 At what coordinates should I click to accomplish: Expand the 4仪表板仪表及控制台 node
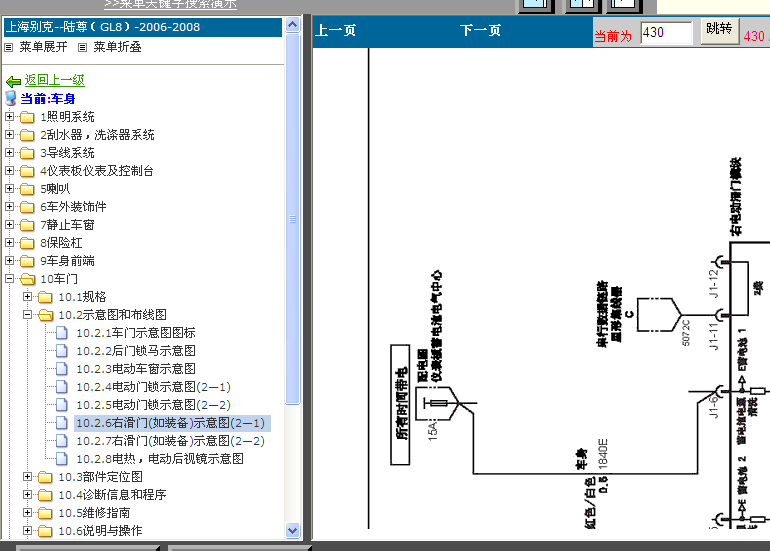(9, 171)
